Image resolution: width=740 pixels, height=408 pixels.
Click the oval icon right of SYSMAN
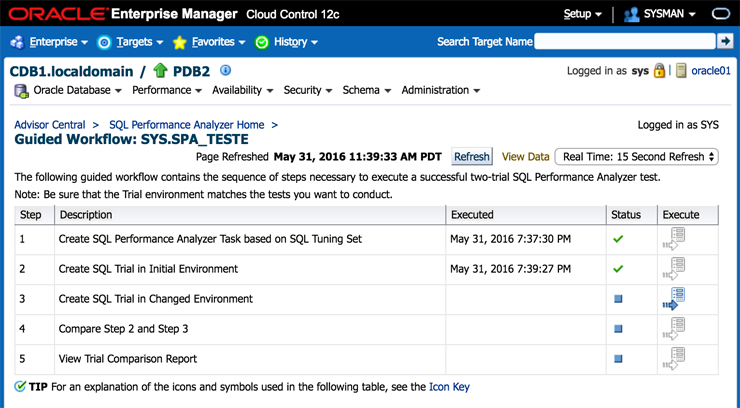click(720, 15)
